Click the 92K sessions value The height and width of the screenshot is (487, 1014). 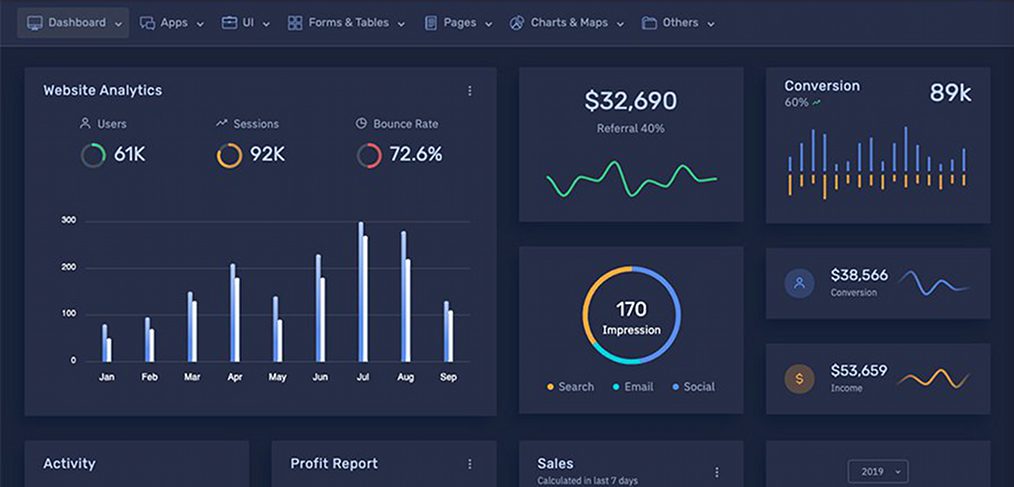[268, 155]
